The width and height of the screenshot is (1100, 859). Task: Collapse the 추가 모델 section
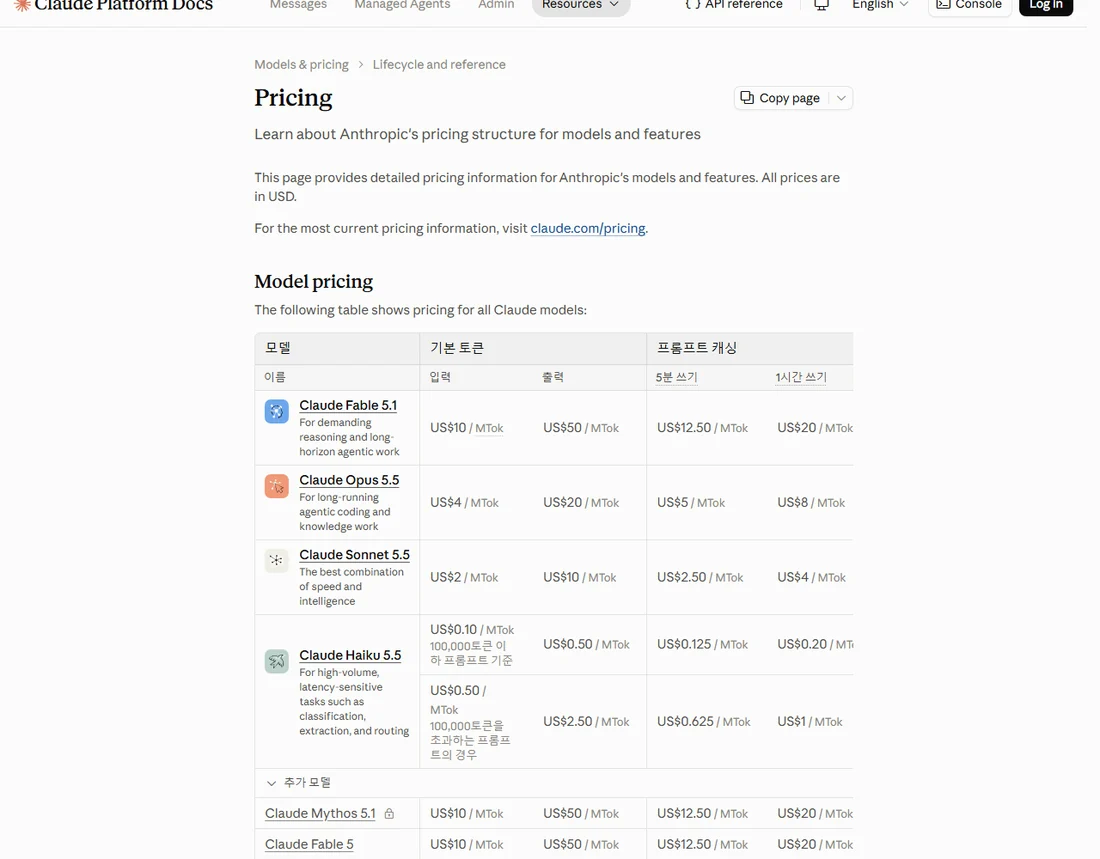[x=298, y=783]
